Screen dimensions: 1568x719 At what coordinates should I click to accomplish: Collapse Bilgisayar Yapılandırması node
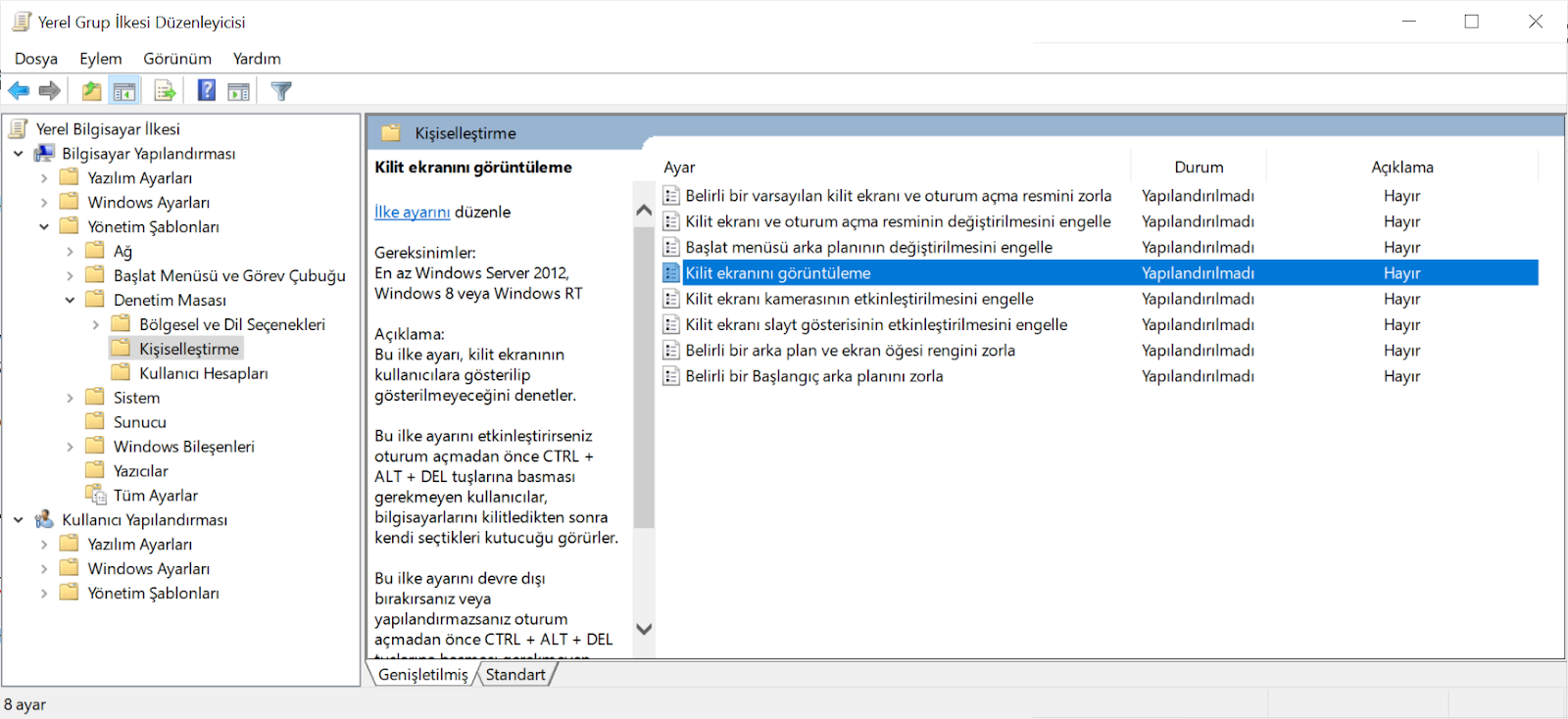(19, 153)
